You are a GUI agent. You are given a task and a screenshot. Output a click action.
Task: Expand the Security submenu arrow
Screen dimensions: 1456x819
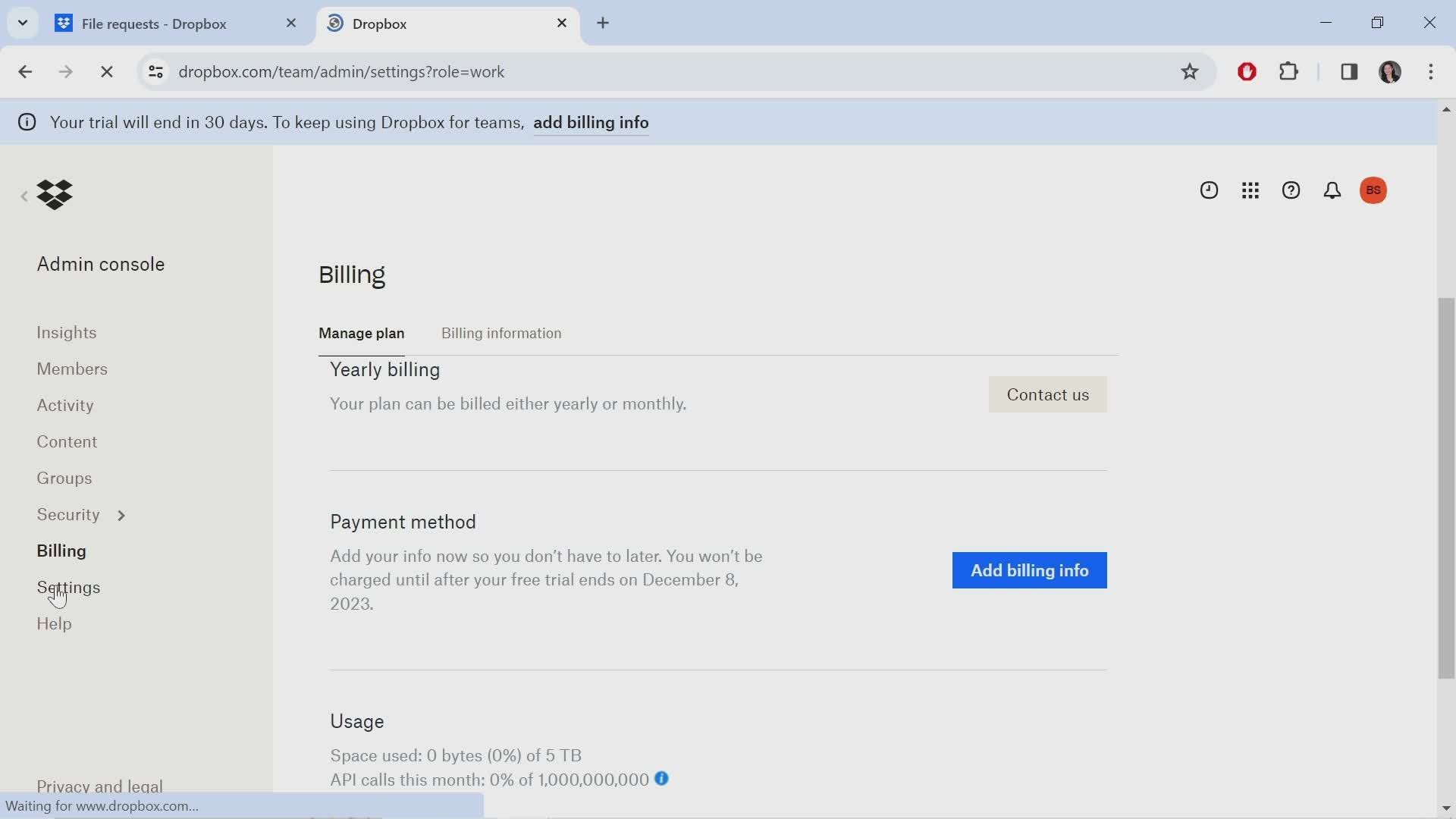[120, 514]
